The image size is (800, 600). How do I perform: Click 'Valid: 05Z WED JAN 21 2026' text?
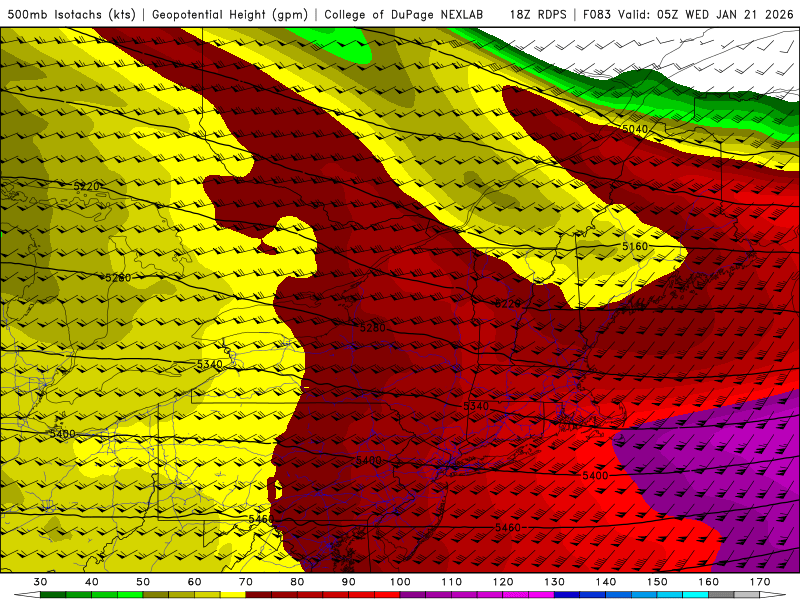click(706, 15)
